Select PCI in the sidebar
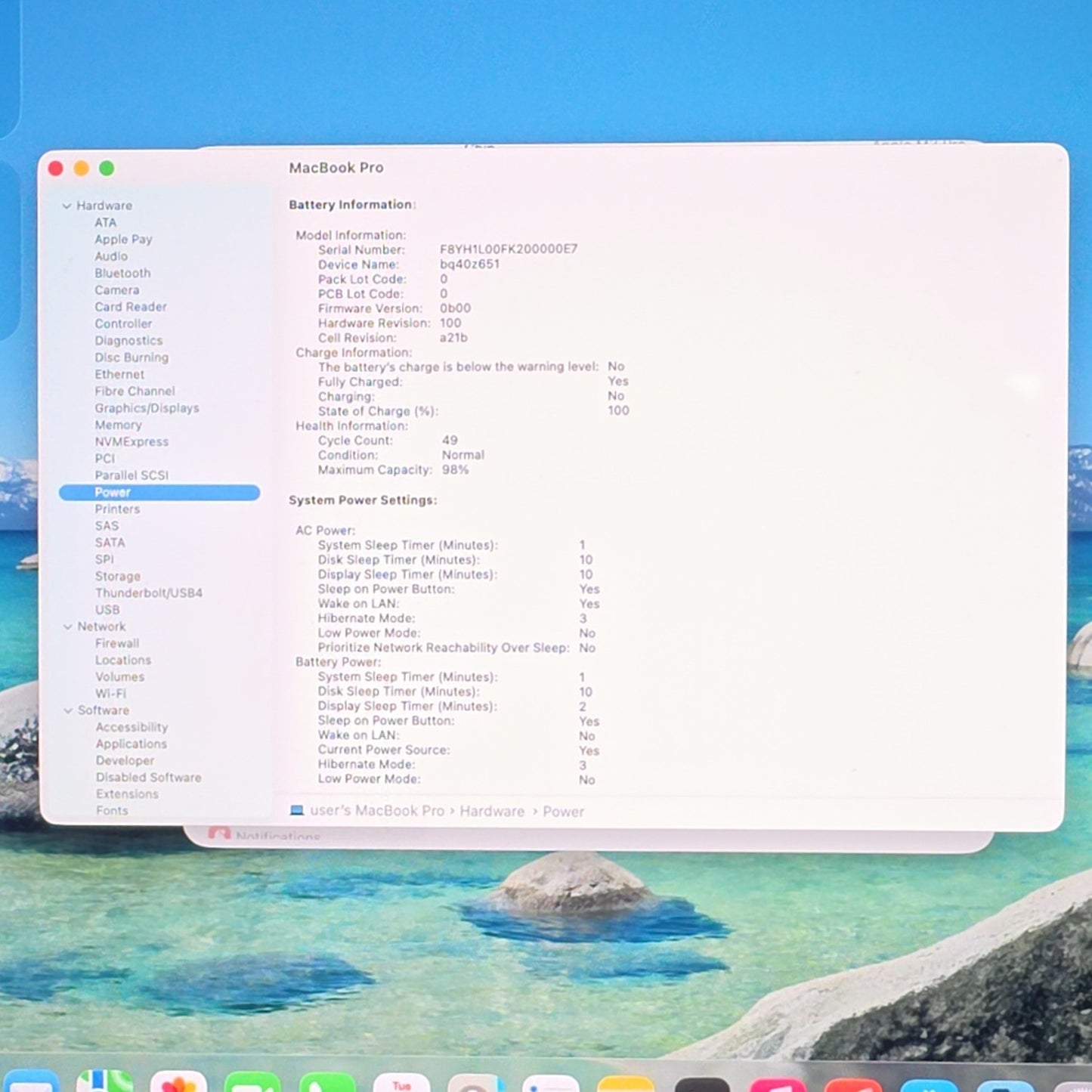Image resolution: width=1092 pixels, height=1092 pixels. pos(105,458)
